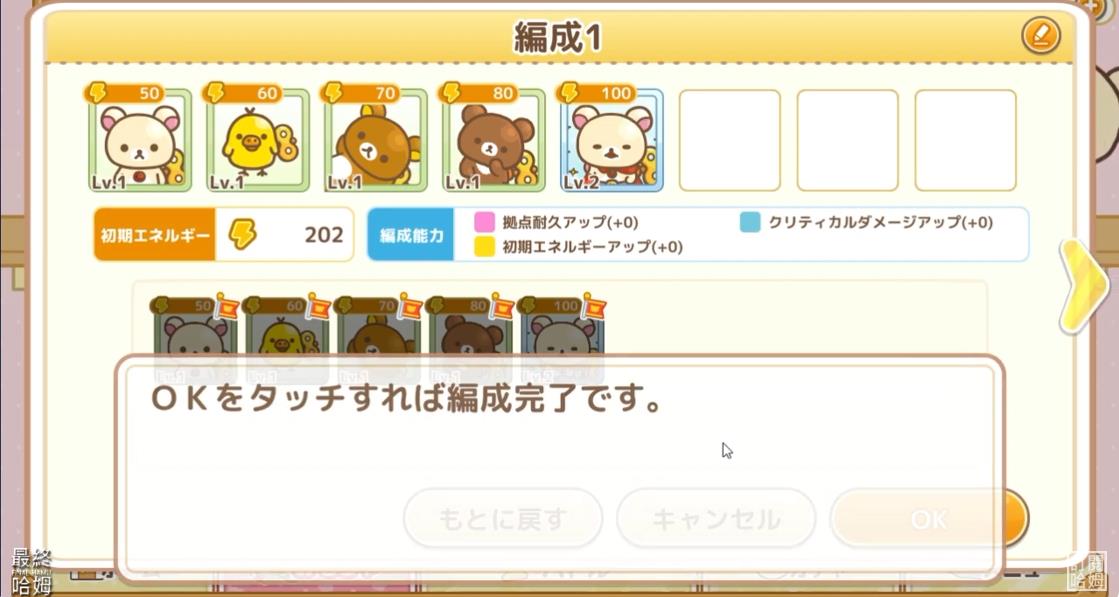Click the もとに戻す button
Screen dimensions: 1119x597
point(503,519)
